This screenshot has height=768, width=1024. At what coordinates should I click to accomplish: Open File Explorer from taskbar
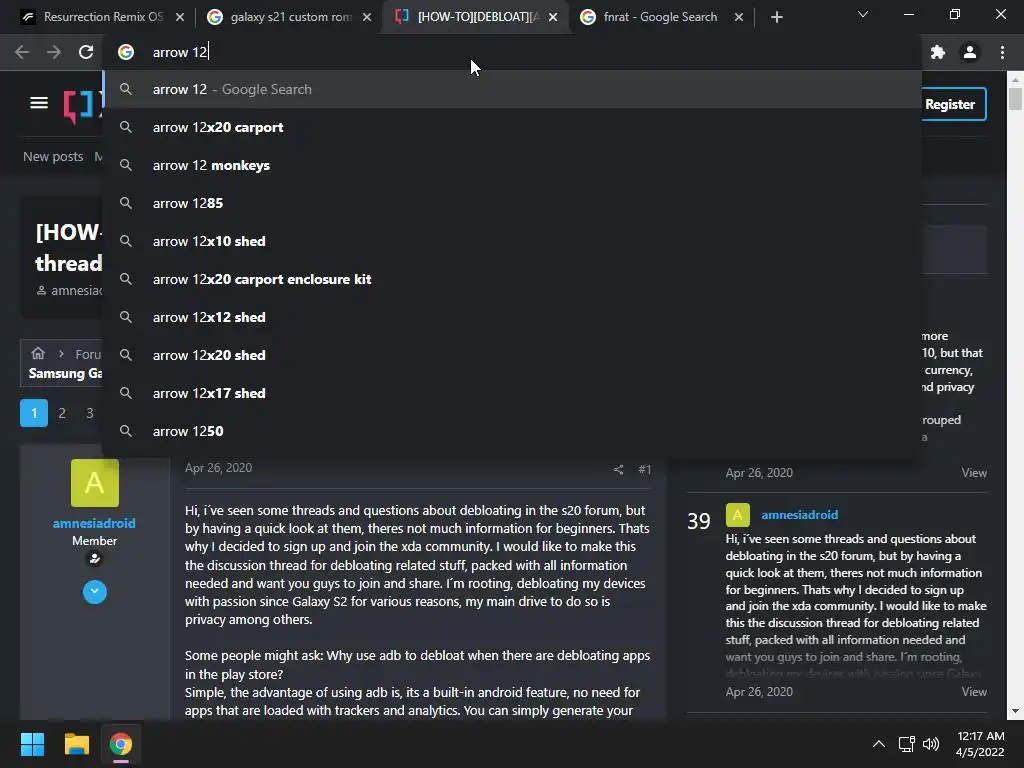[76, 744]
